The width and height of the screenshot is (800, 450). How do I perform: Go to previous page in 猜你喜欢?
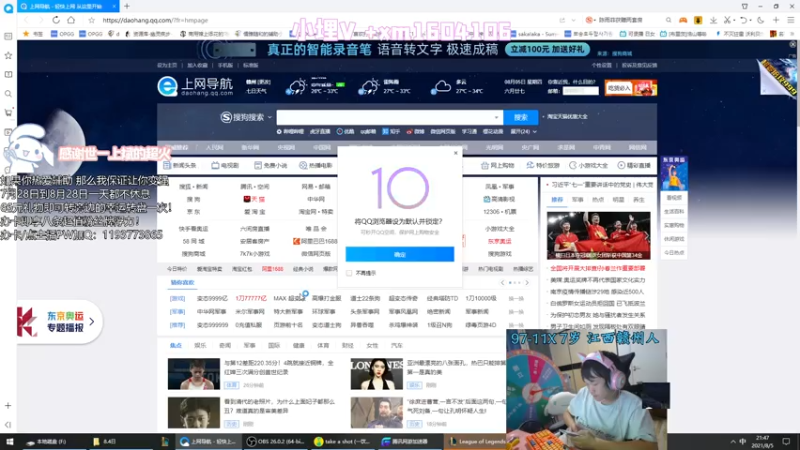point(503,283)
